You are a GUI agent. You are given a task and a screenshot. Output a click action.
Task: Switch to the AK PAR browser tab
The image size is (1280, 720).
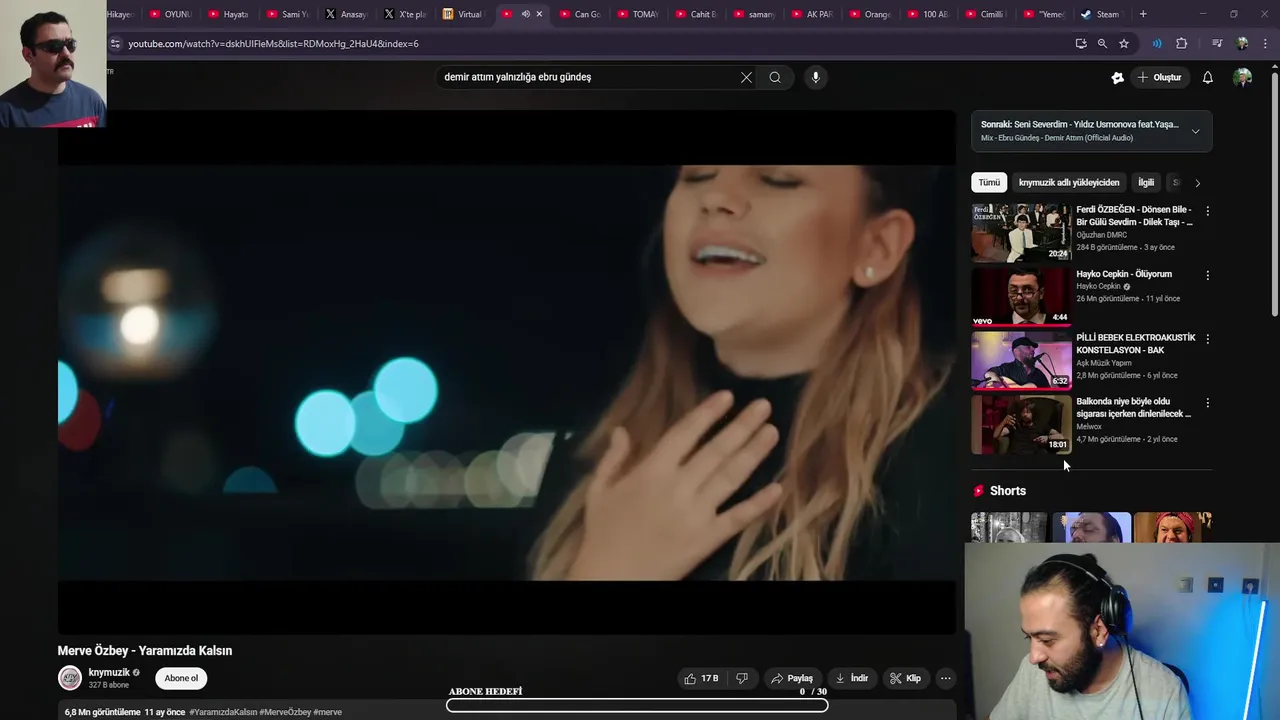(811, 14)
